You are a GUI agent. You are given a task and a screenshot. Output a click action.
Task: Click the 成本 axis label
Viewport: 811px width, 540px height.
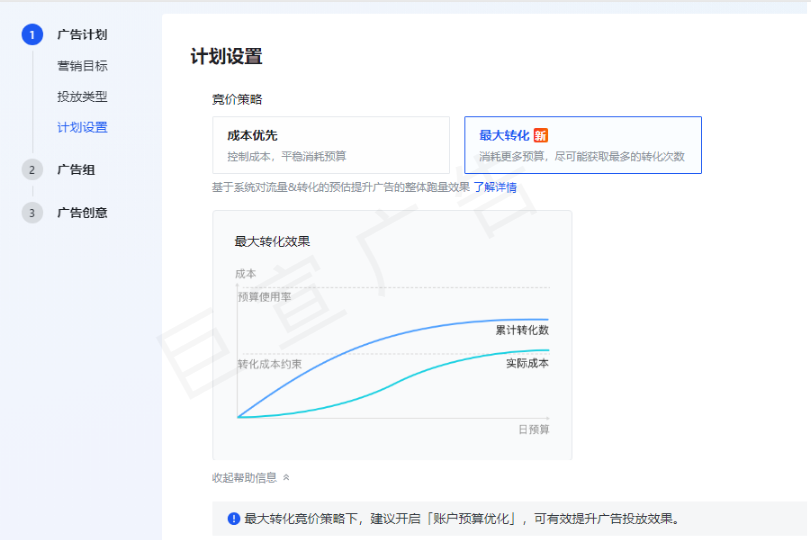click(245, 274)
